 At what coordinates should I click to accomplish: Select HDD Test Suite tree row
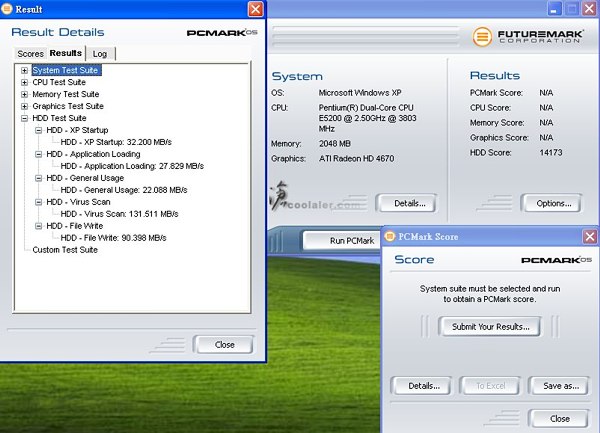point(59,118)
